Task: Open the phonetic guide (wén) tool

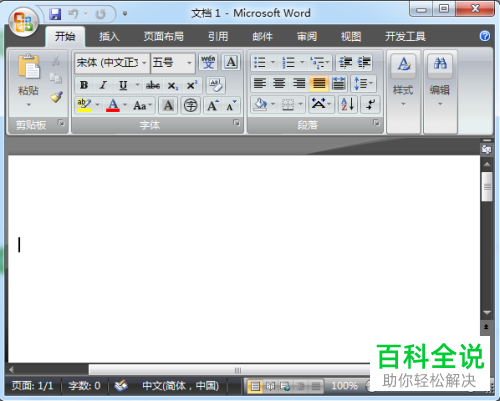Action: (208, 62)
